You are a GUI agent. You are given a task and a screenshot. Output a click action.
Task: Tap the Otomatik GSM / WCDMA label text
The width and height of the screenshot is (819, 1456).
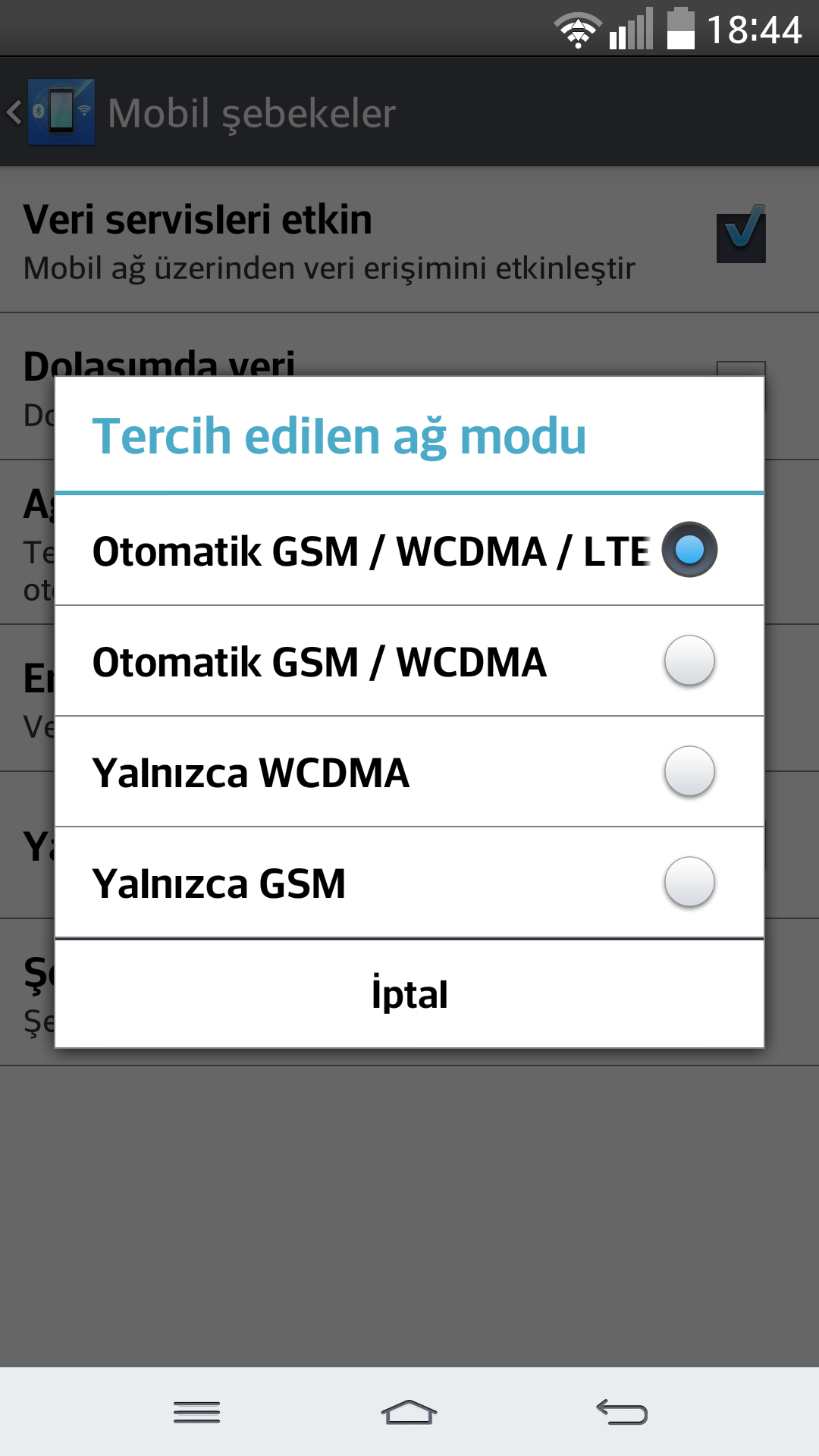tap(319, 663)
